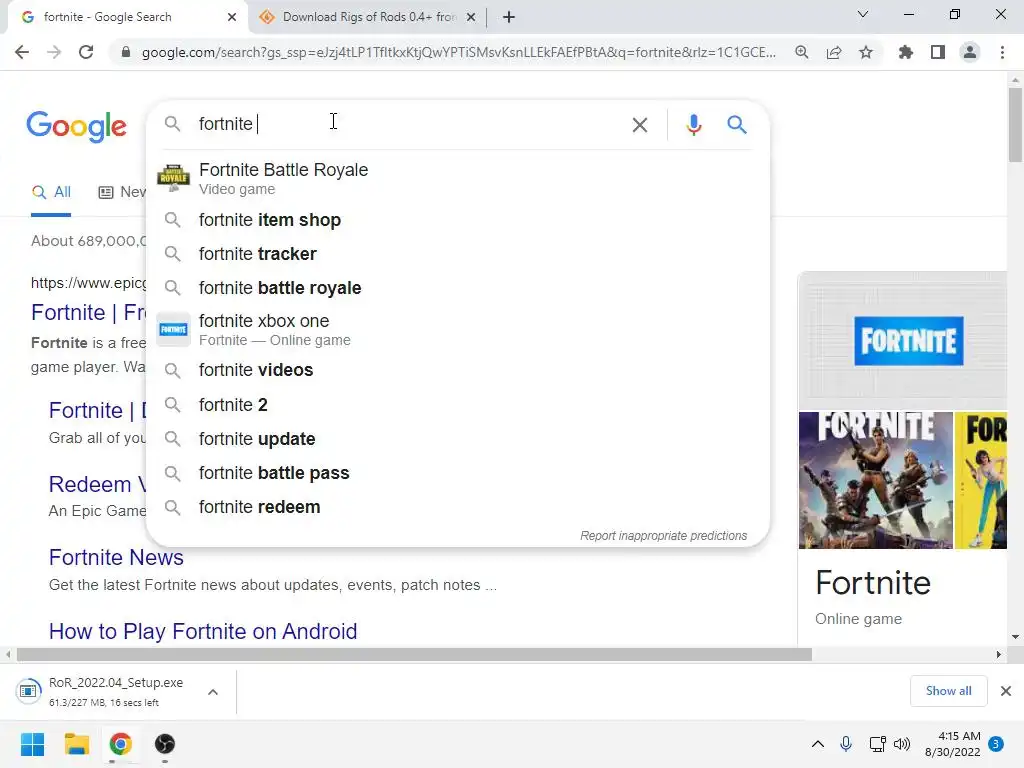This screenshot has height=768, width=1024.
Task: Click the Chrome taskbar icon
Action: point(120,744)
